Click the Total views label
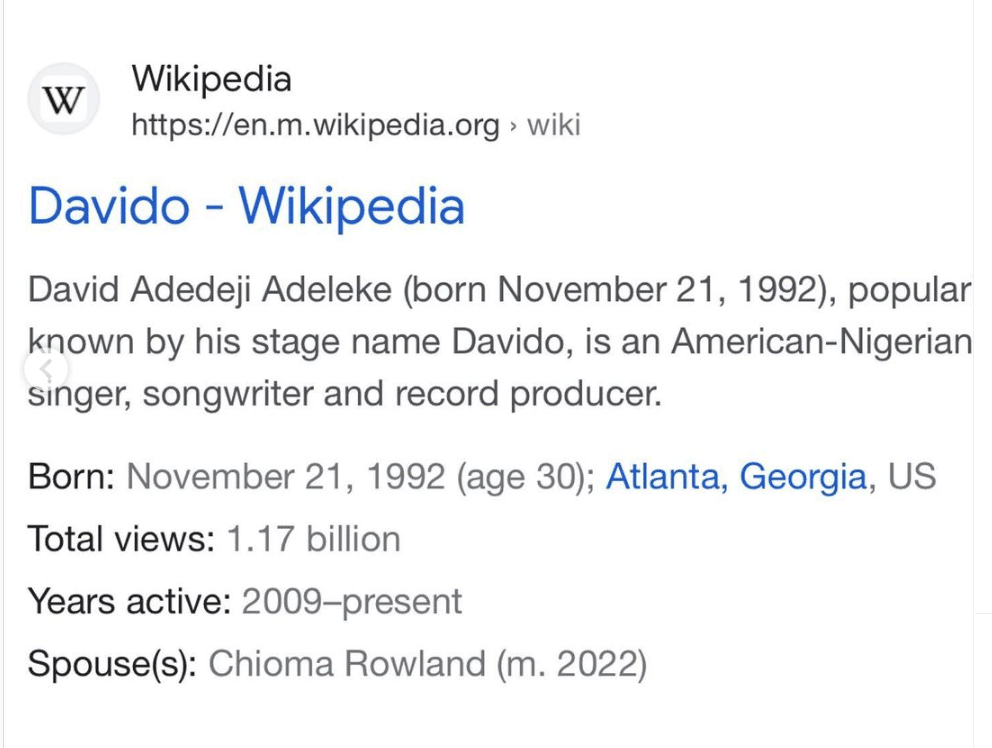 [121, 539]
